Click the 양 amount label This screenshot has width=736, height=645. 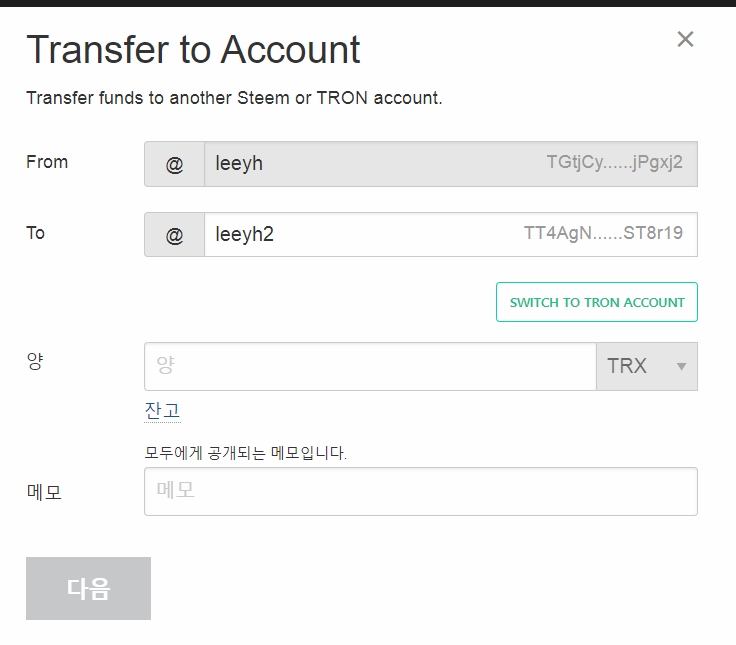point(35,364)
